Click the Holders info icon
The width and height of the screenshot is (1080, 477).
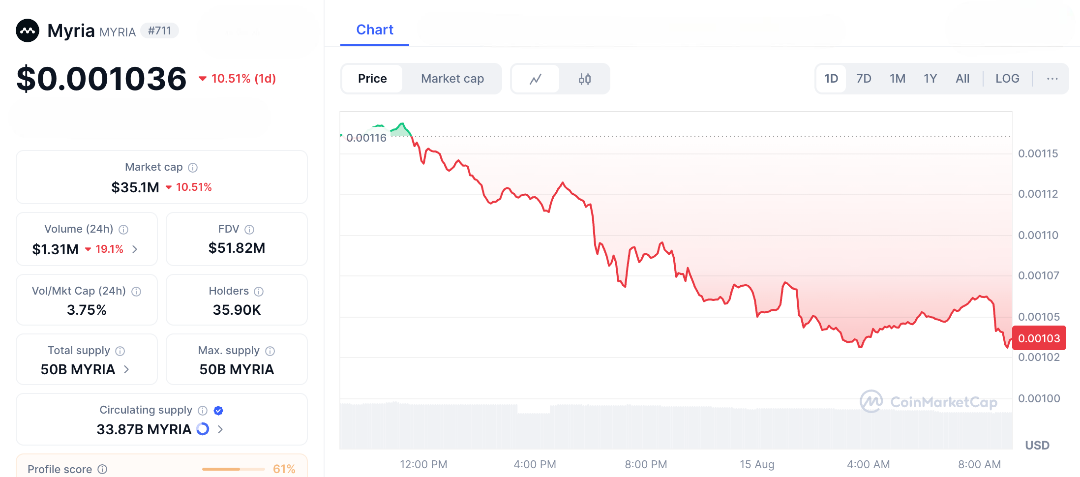tap(259, 291)
